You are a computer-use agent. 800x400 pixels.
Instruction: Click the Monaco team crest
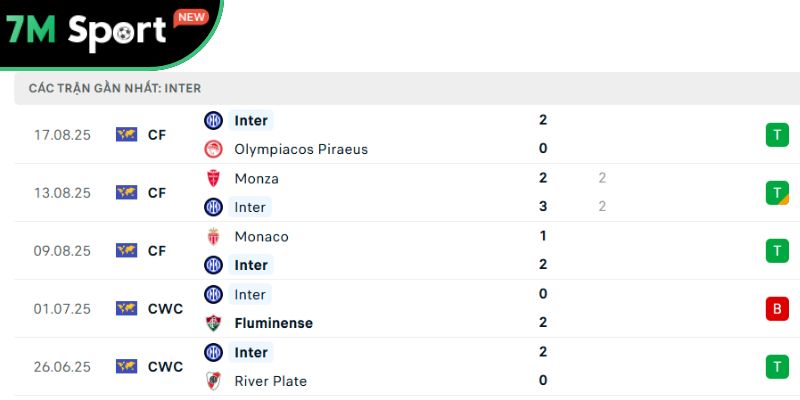coord(213,237)
